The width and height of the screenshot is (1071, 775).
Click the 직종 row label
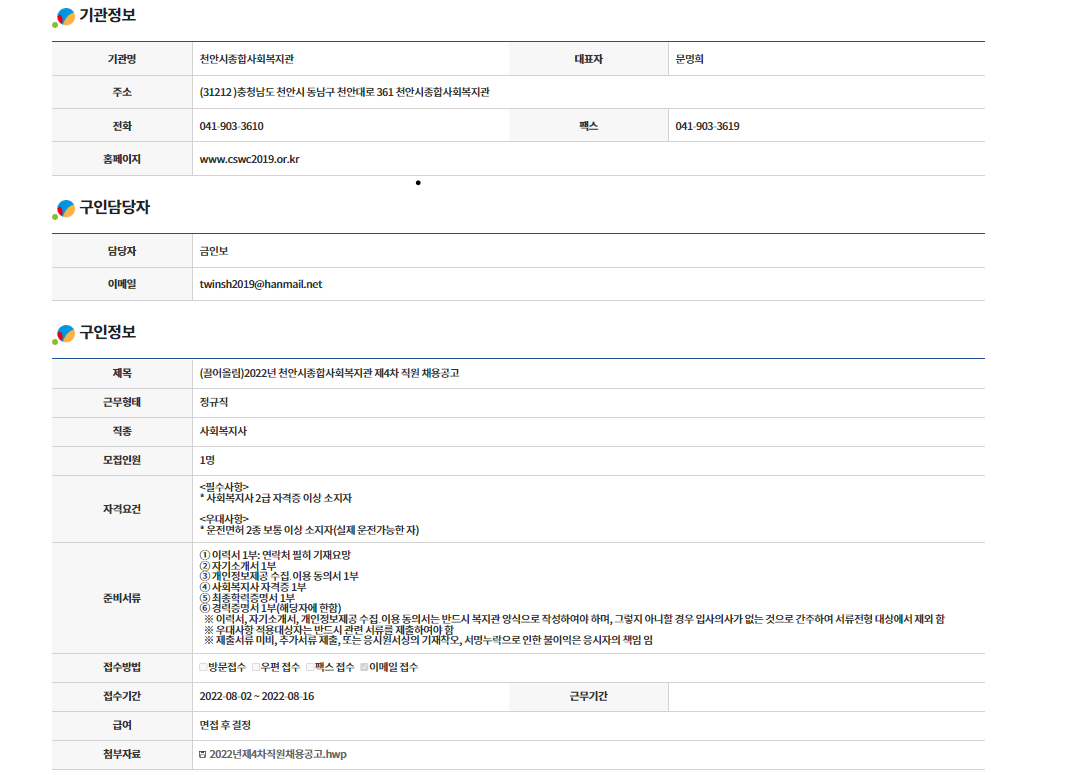coord(122,432)
